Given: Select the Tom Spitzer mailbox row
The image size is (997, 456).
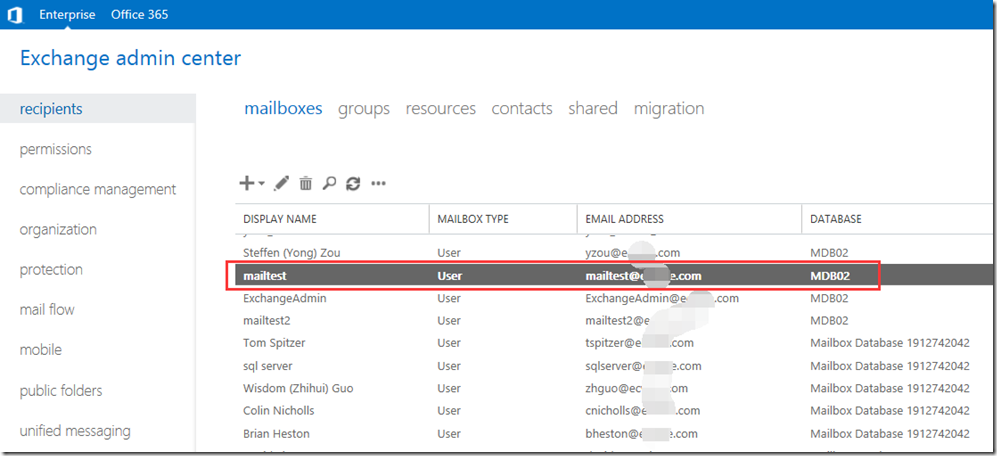Looking at the screenshot, I should tap(613, 343).
